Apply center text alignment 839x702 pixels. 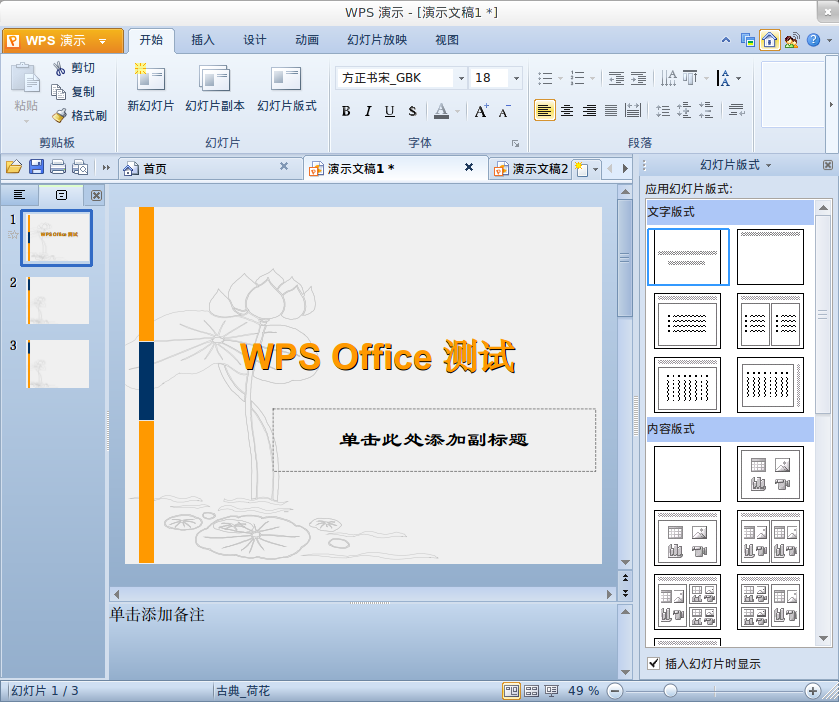coord(566,111)
